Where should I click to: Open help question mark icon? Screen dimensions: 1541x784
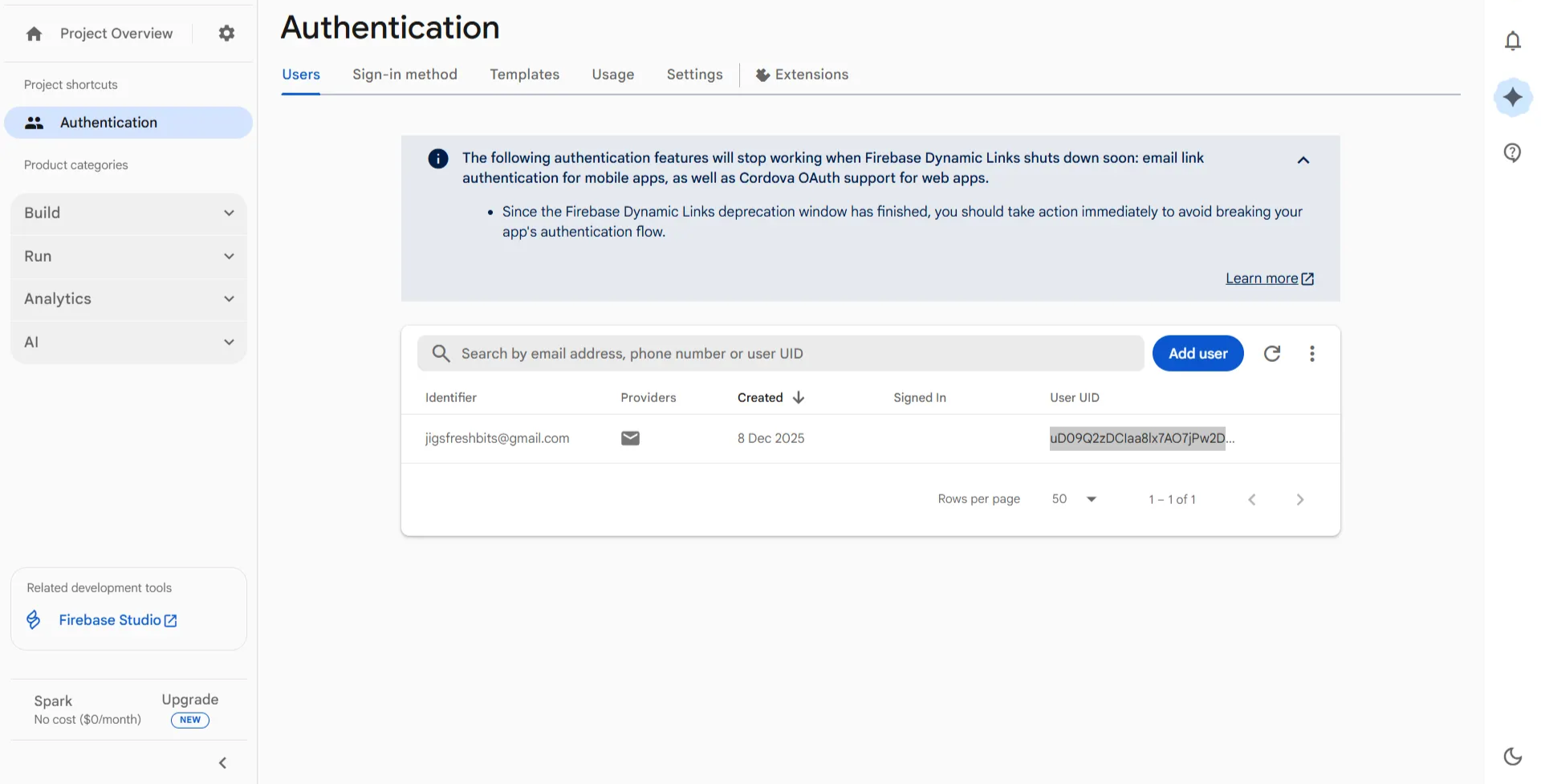1513,152
